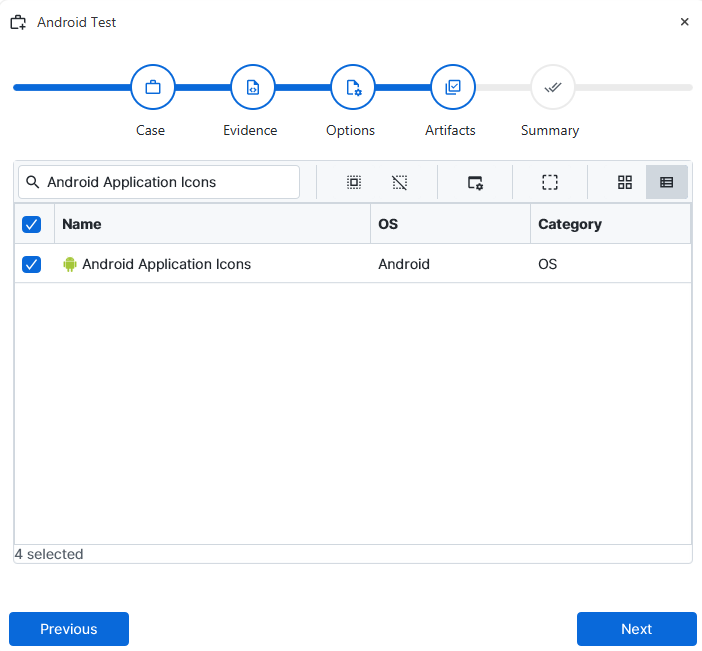Click the select all artifacts icon
702x651 pixels.
pos(354,182)
